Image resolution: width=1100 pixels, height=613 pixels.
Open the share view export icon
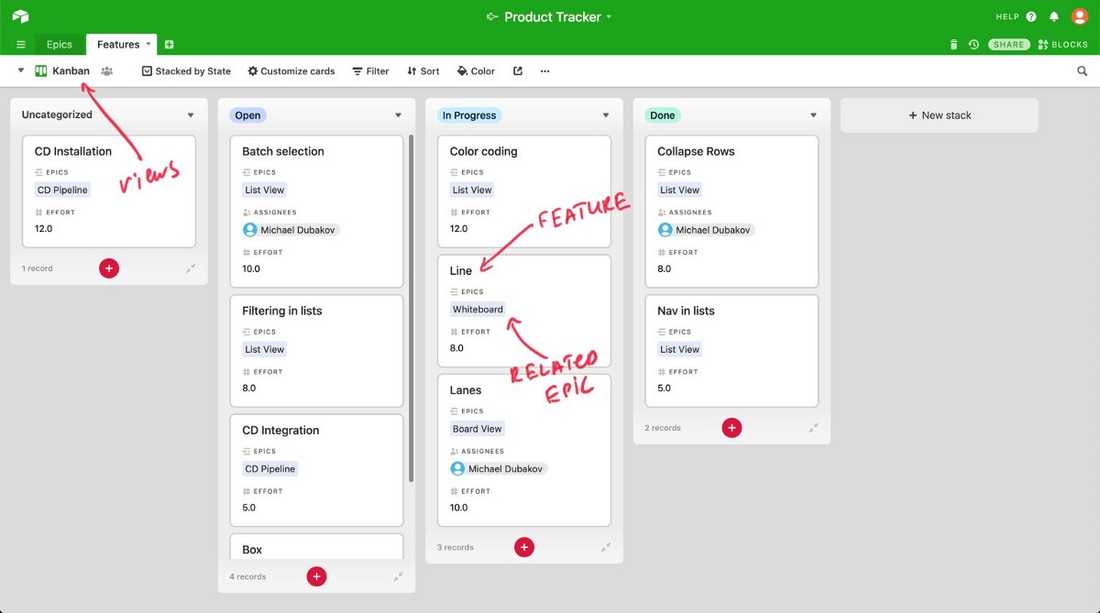[x=518, y=71]
